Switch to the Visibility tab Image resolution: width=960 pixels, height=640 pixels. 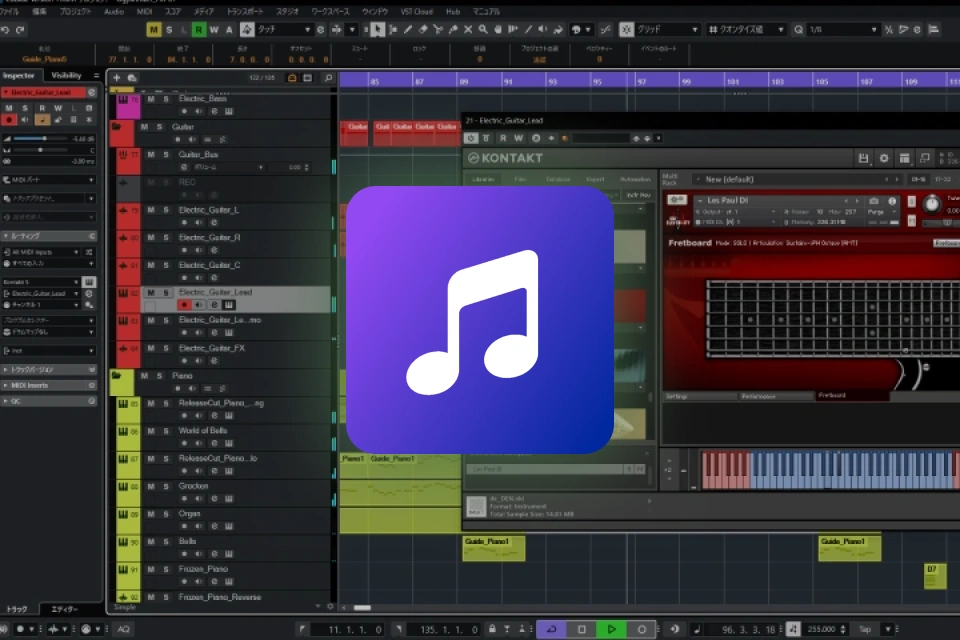[x=66, y=75]
